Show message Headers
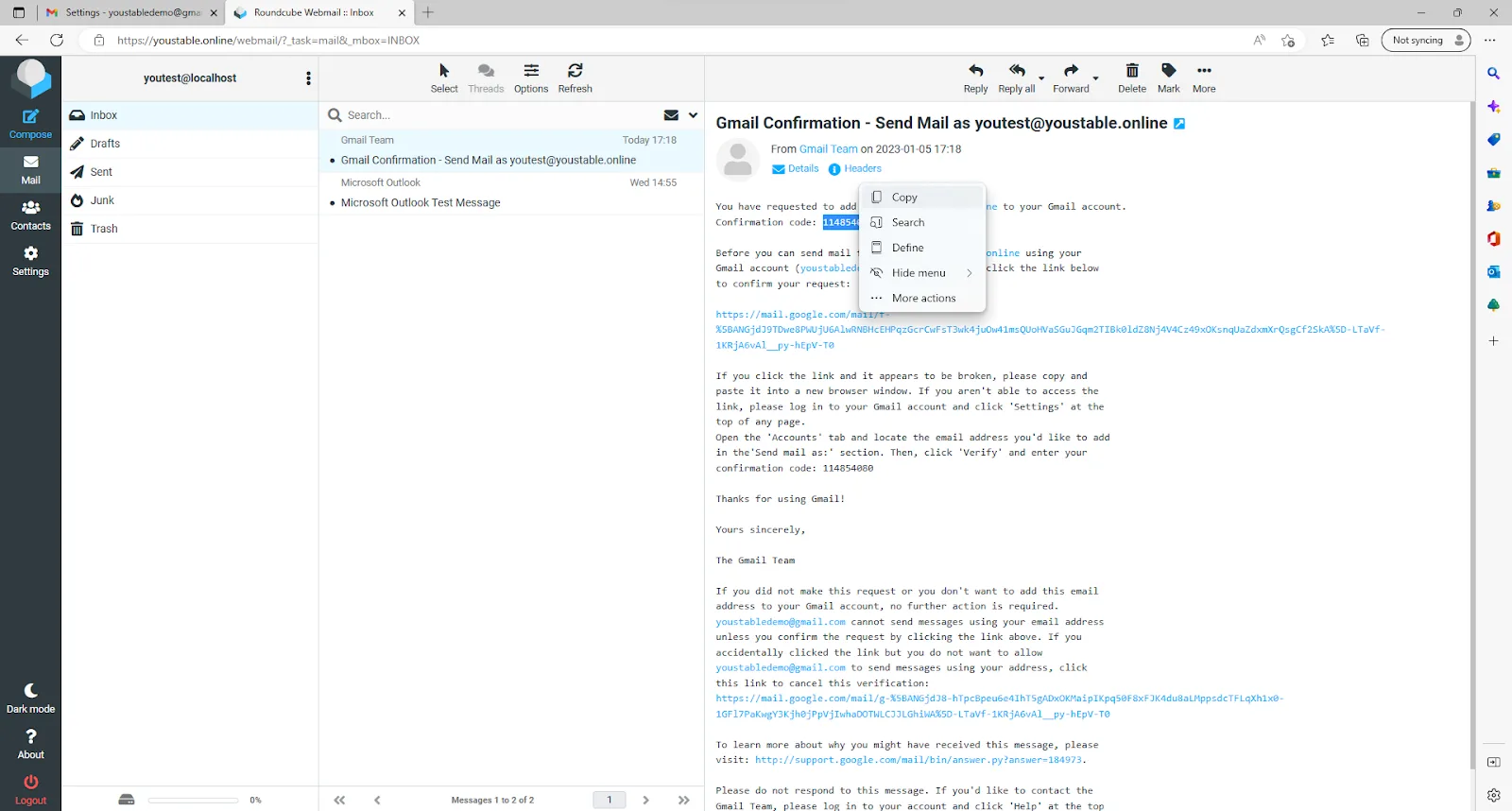 (x=855, y=169)
